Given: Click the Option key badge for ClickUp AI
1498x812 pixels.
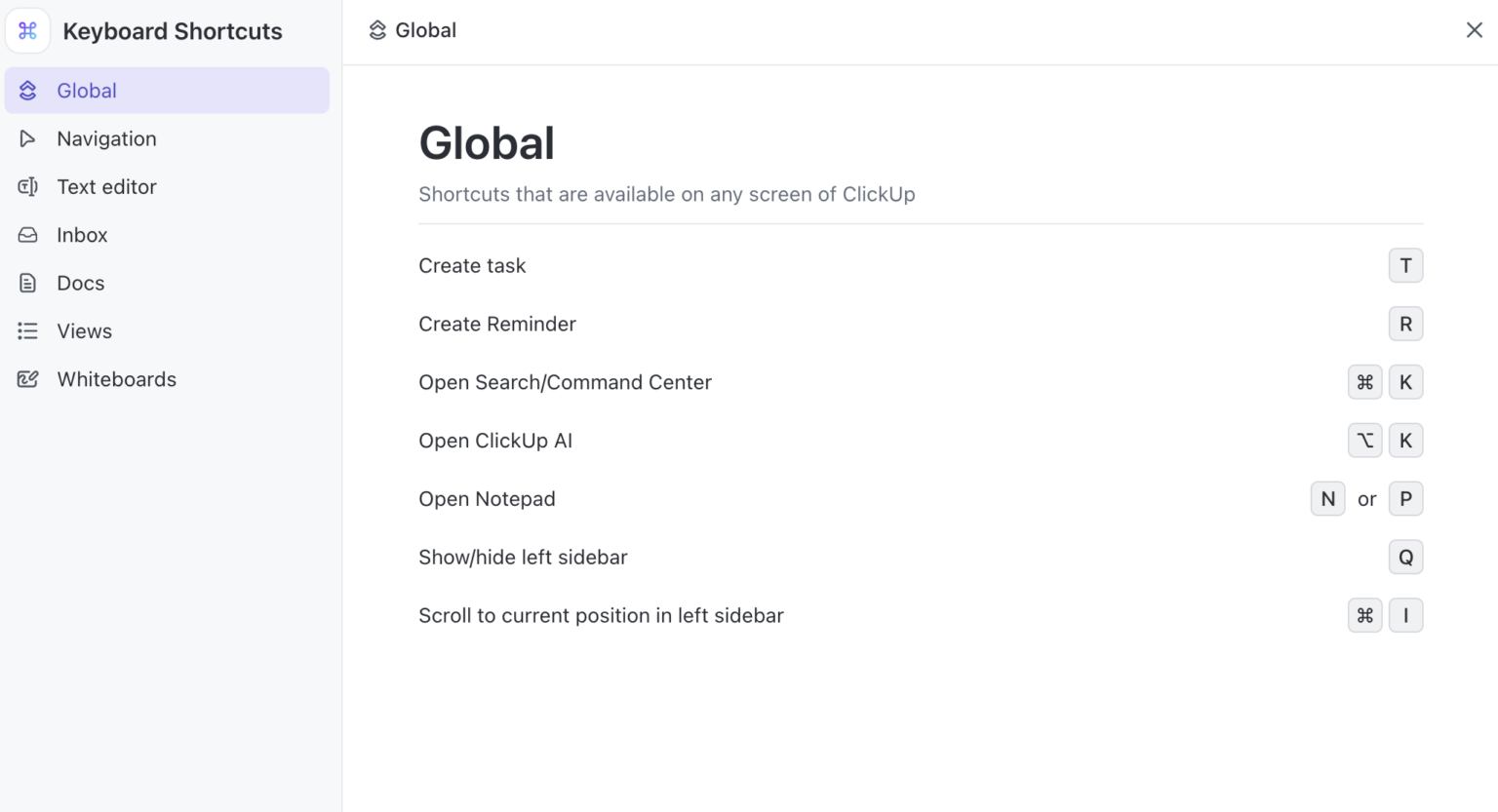Looking at the screenshot, I should 1364,440.
